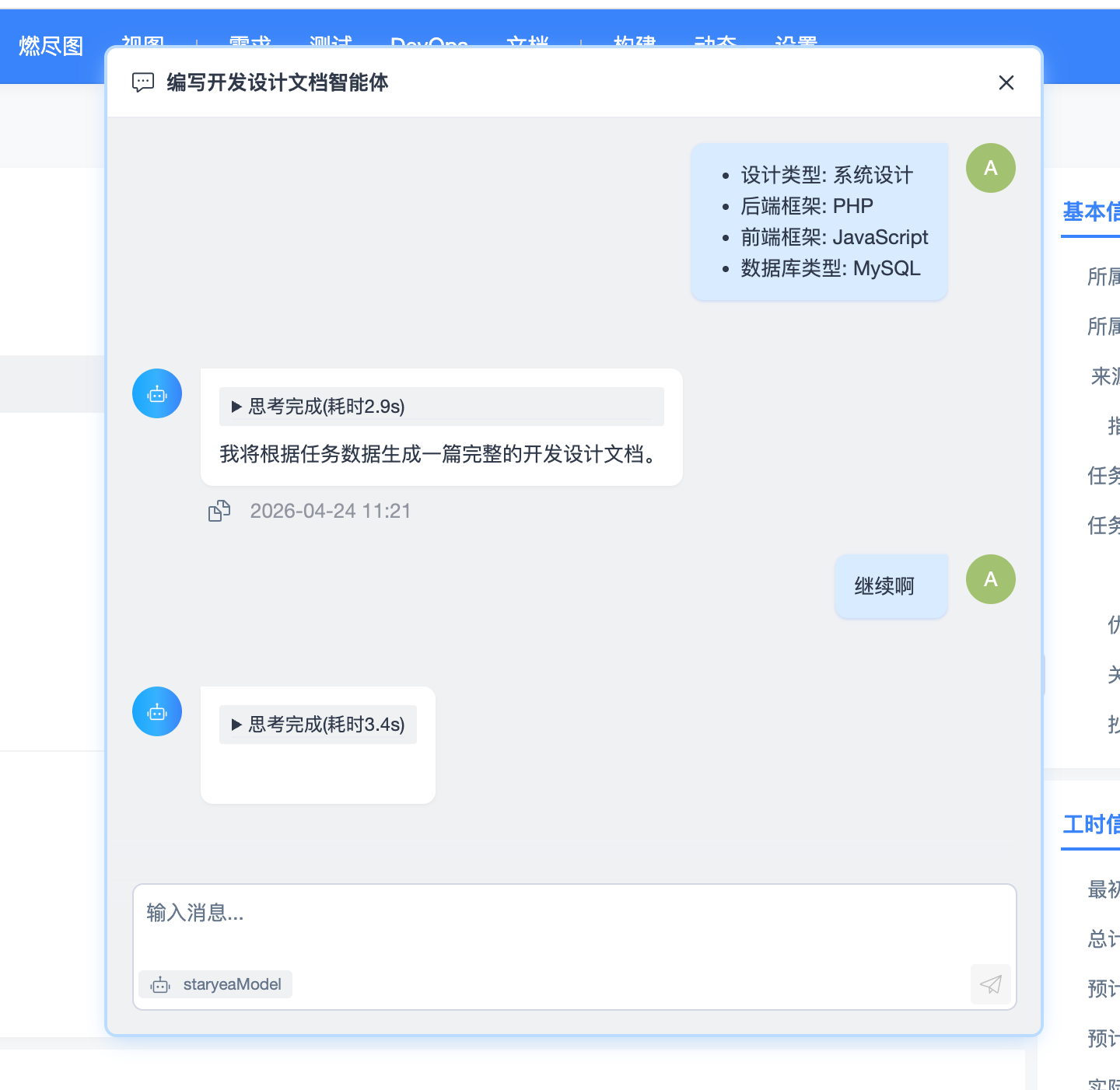Click the timestamp 2026-04-24 11:21

331,511
